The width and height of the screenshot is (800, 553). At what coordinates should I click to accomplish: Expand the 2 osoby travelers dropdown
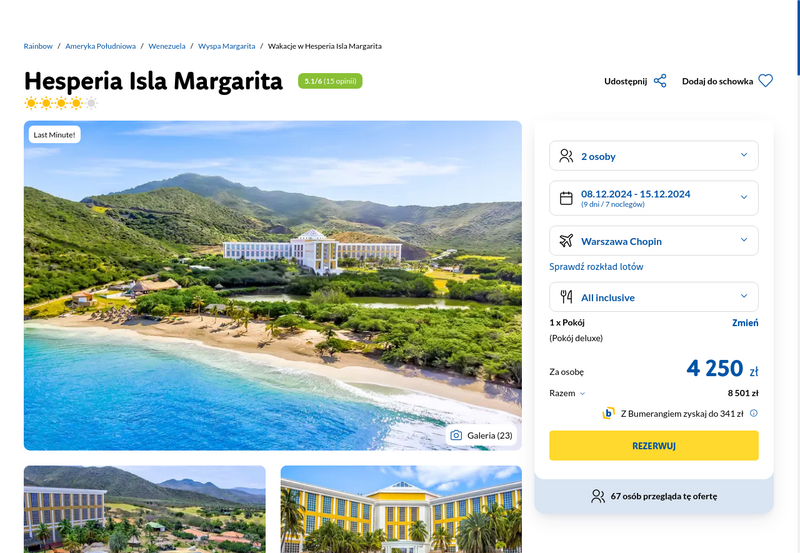pos(654,156)
